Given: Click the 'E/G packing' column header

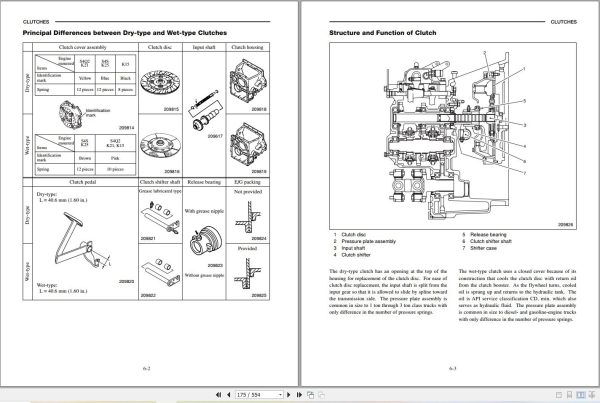Looking at the screenshot, I should pyautogui.click(x=248, y=182).
